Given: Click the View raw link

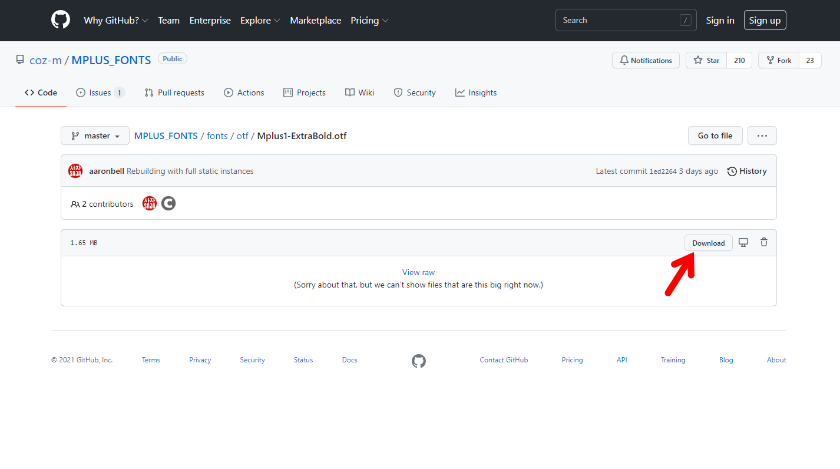Looking at the screenshot, I should [x=418, y=272].
